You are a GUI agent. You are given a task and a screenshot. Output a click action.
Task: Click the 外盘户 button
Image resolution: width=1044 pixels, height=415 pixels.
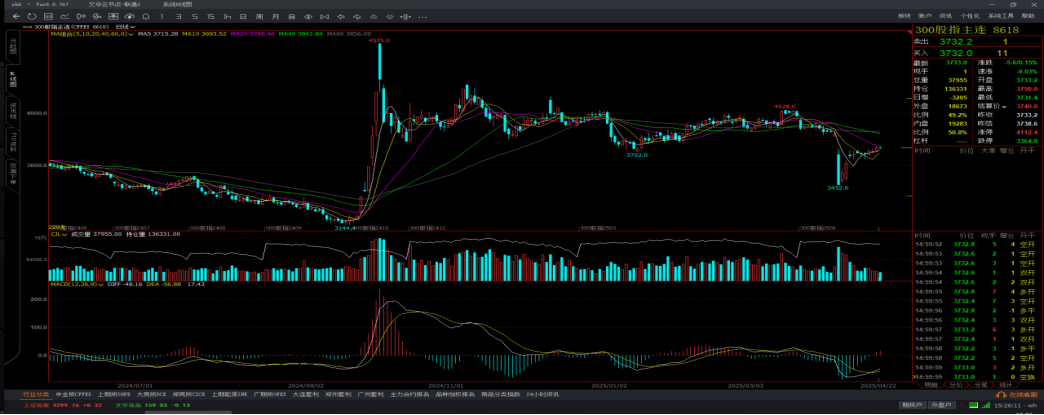[940, 406]
